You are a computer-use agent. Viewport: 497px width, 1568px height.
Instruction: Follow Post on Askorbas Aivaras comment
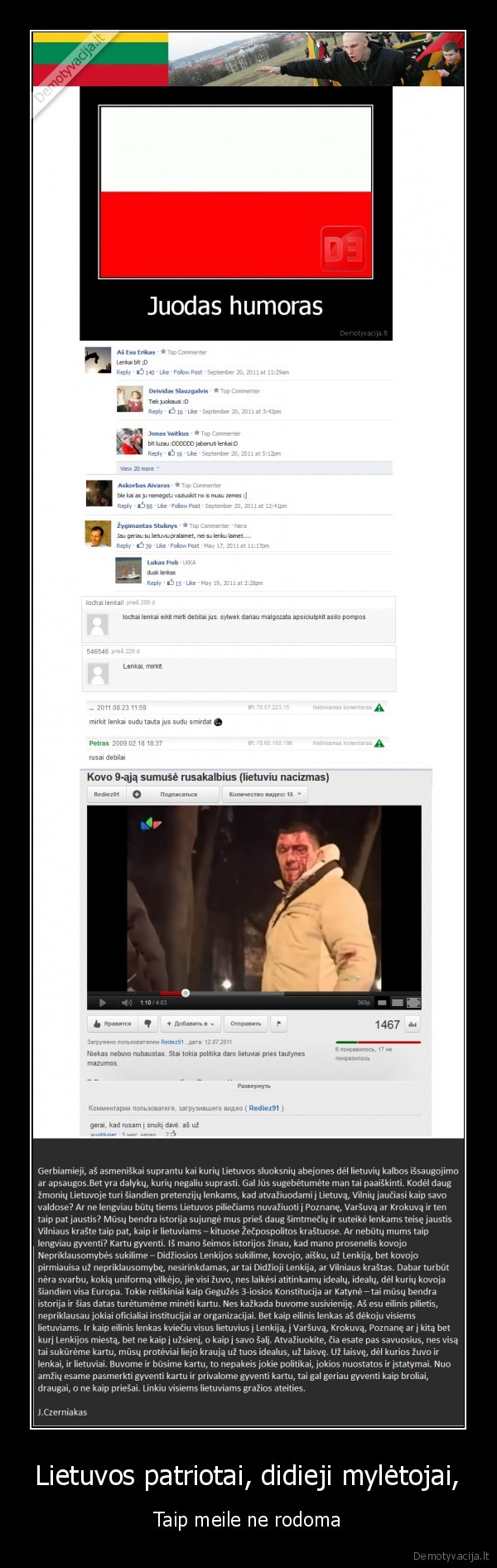click(186, 506)
